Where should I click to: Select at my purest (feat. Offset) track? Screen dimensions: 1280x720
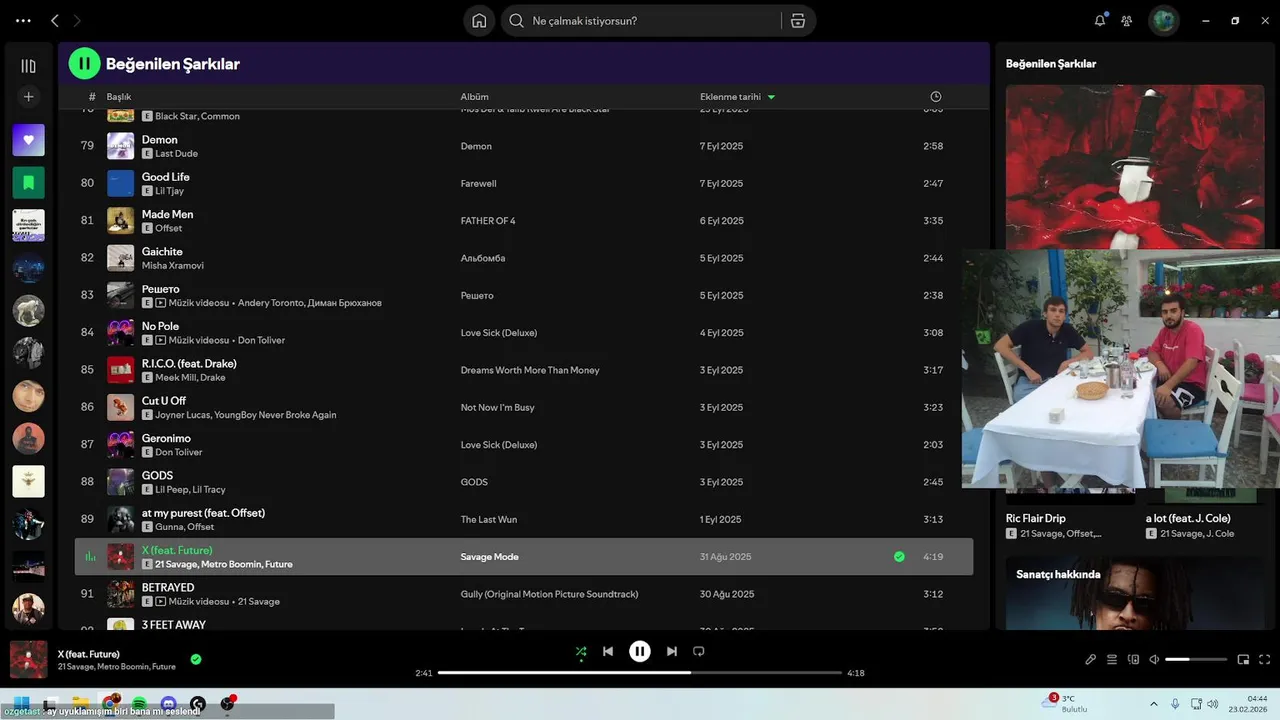pyautogui.click(x=203, y=513)
